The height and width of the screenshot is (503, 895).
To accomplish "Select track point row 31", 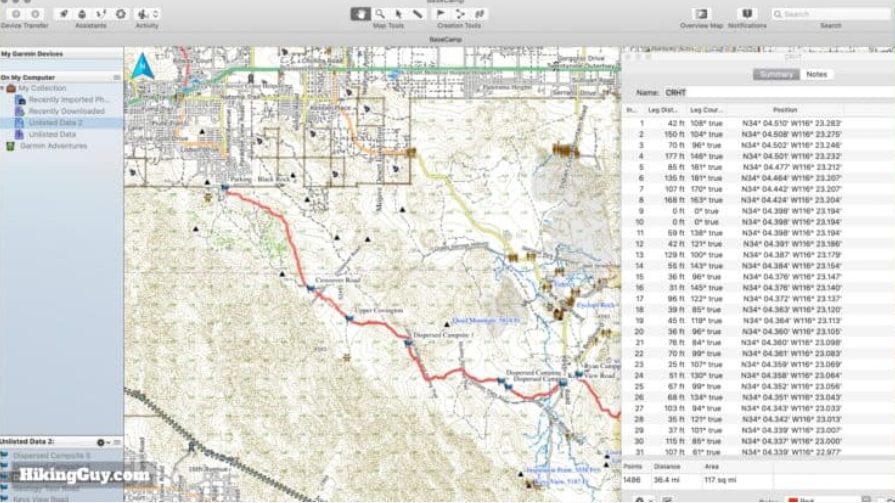I will point(758,452).
